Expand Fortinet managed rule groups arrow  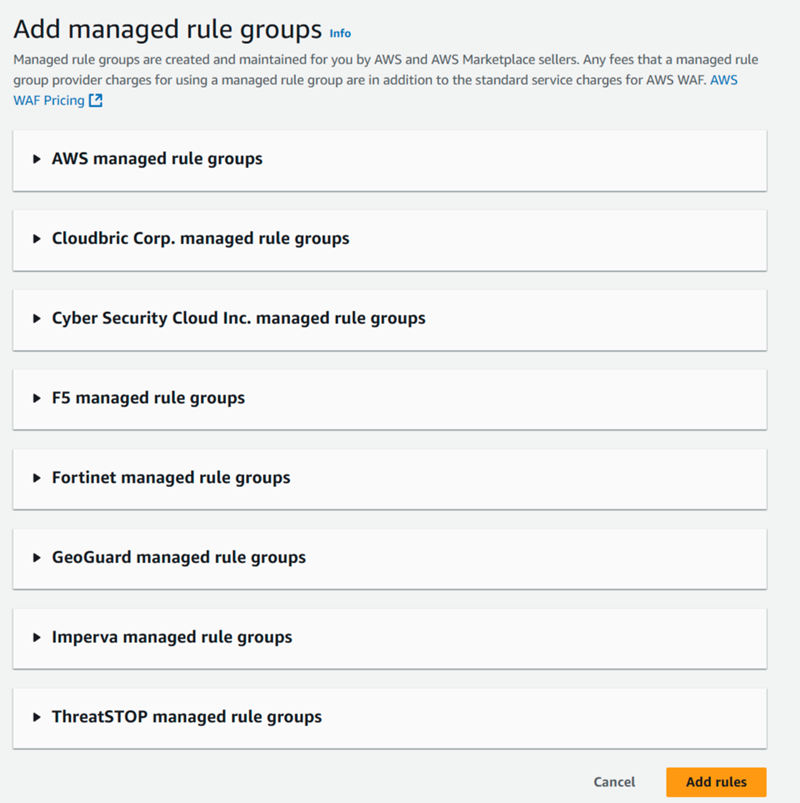click(36, 478)
